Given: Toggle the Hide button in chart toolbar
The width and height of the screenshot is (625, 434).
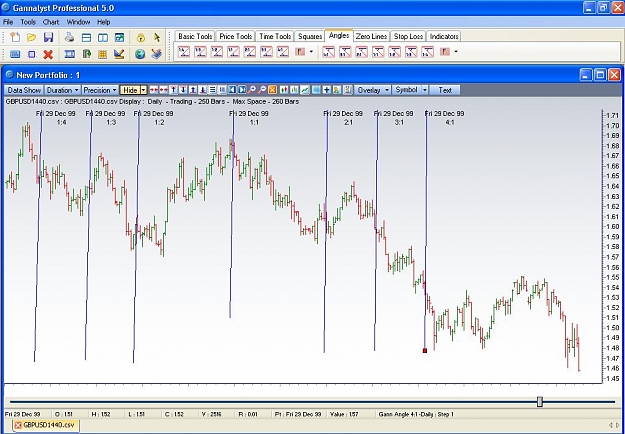Looking at the screenshot, I should 130,90.
